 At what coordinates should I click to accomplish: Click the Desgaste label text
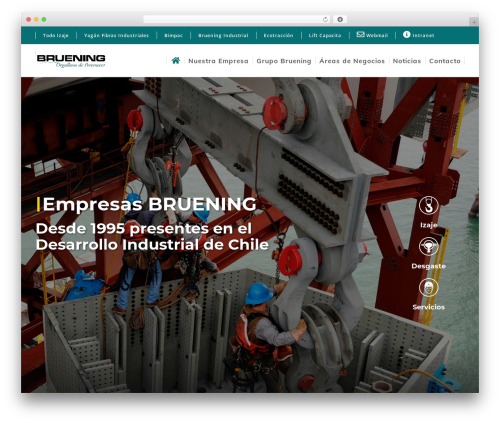pyautogui.click(x=429, y=266)
